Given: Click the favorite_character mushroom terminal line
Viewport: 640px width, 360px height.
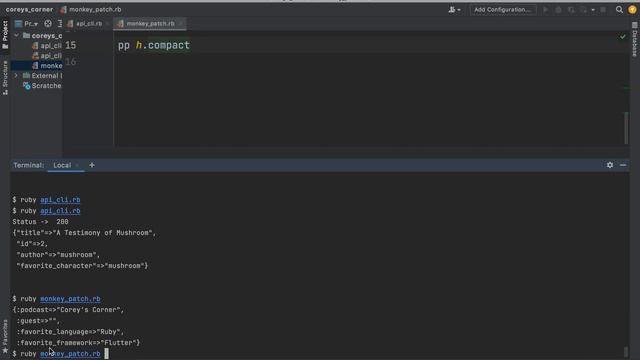Looking at the screenshot, I should (82, 266).
